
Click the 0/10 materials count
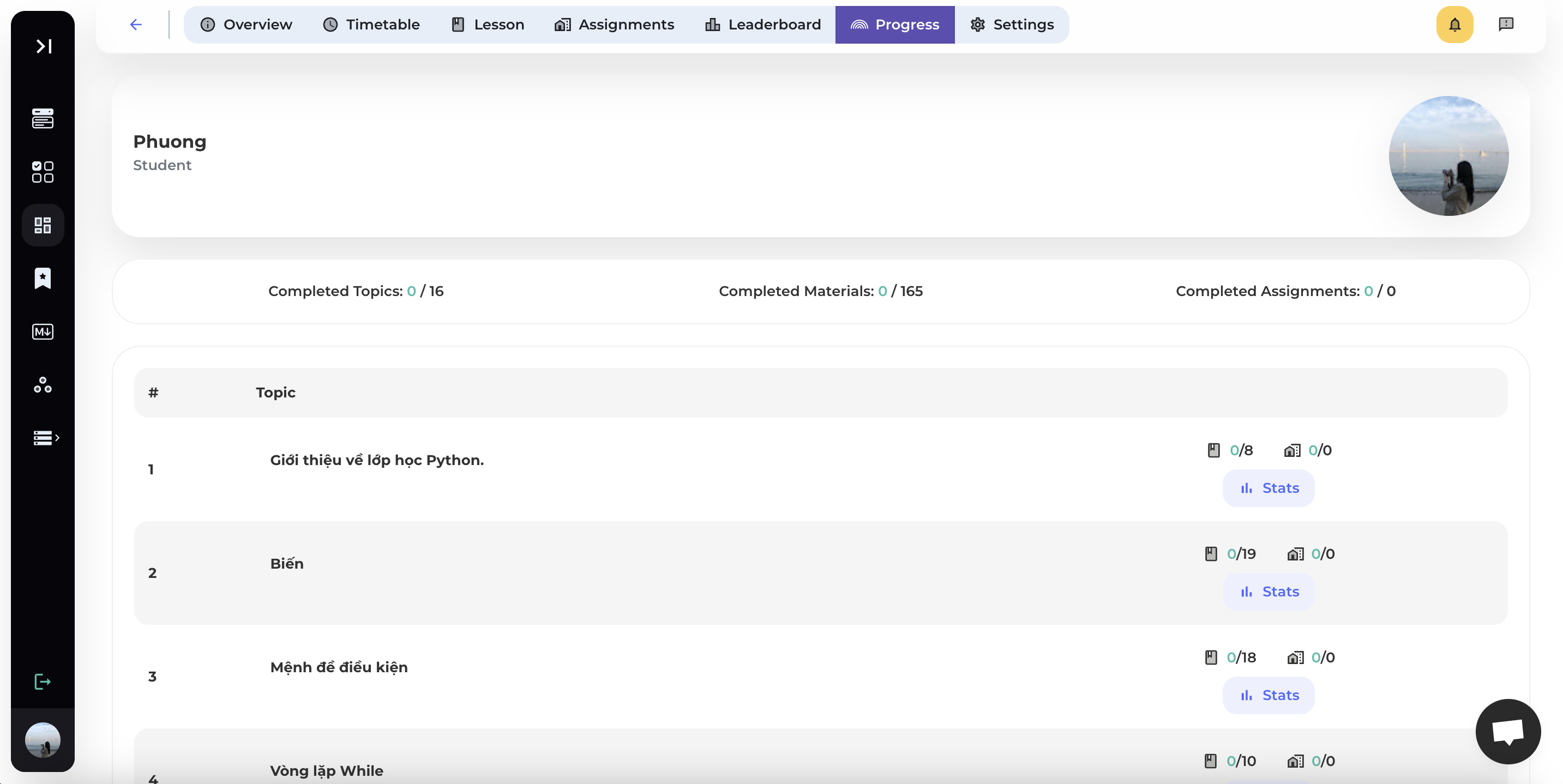pyautogui.click(x=1241, y=761)
